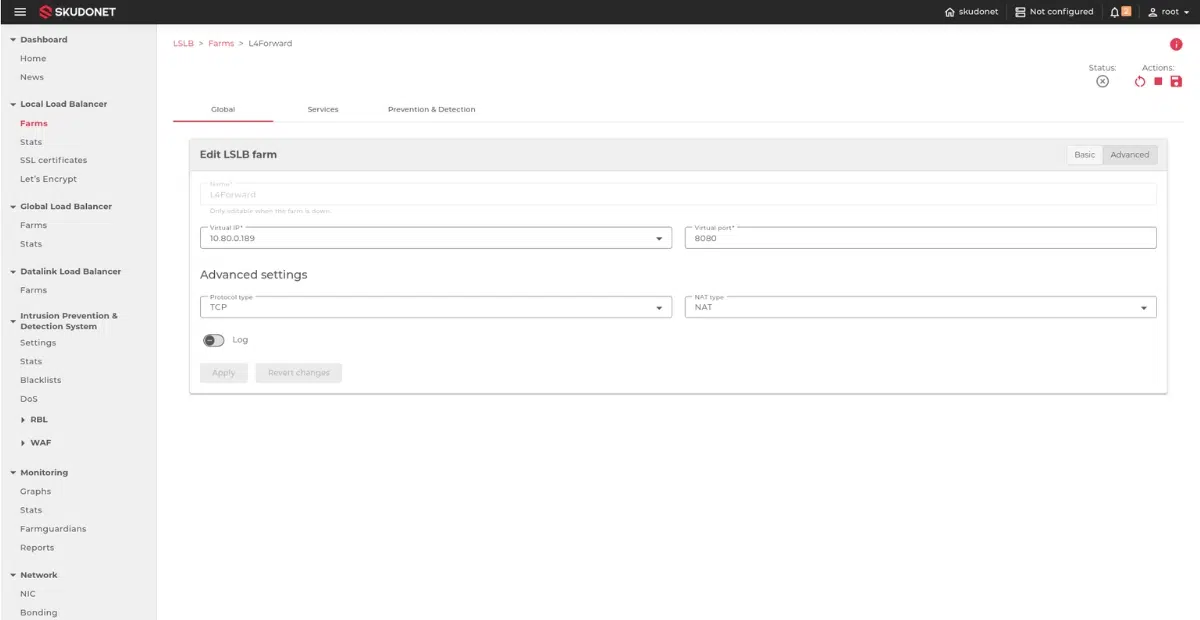Expand the WAF sidebar section
The height and width of the screenshot is (620, 1200).
40,442
